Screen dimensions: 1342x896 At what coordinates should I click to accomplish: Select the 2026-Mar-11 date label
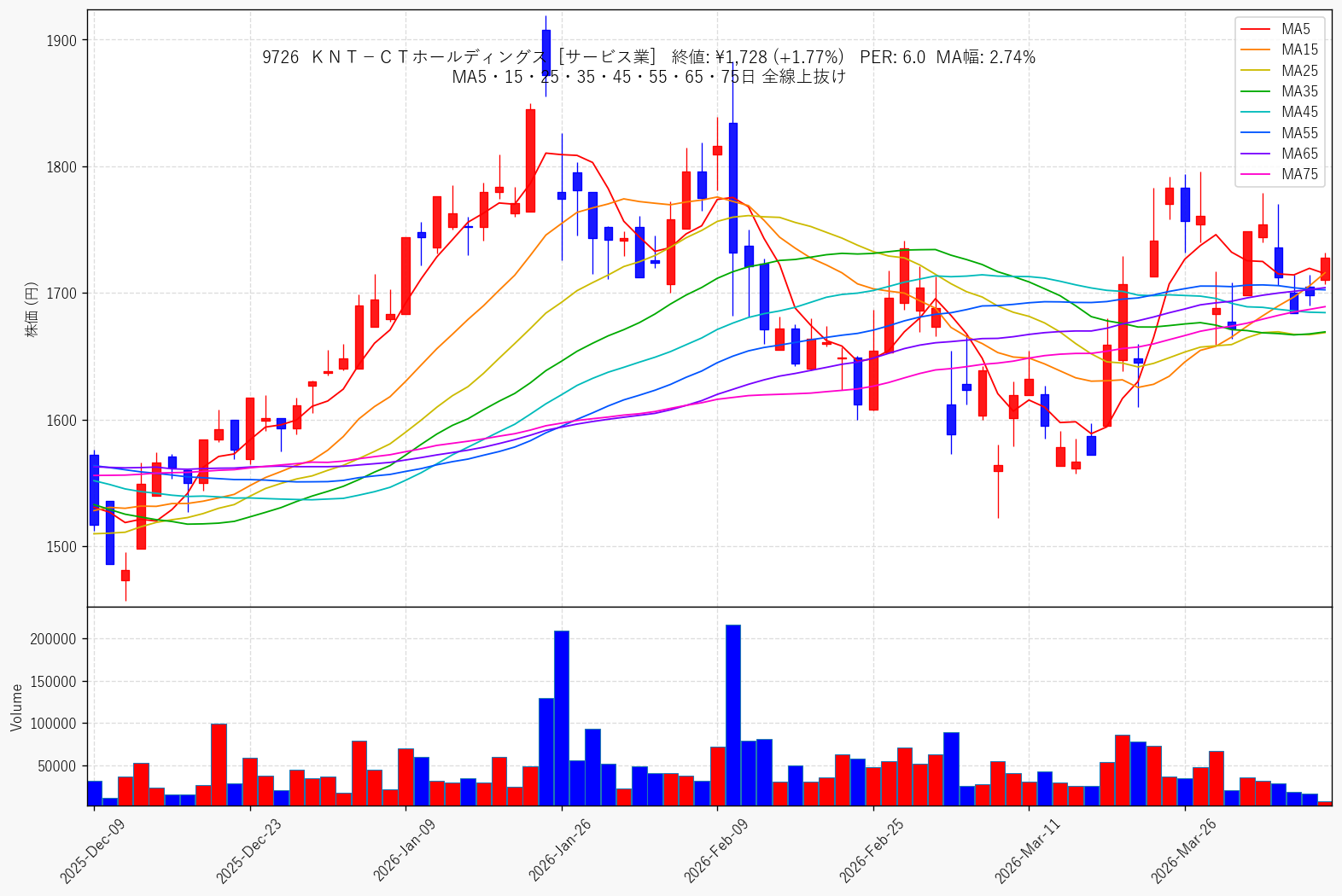tap(1027, 850)
